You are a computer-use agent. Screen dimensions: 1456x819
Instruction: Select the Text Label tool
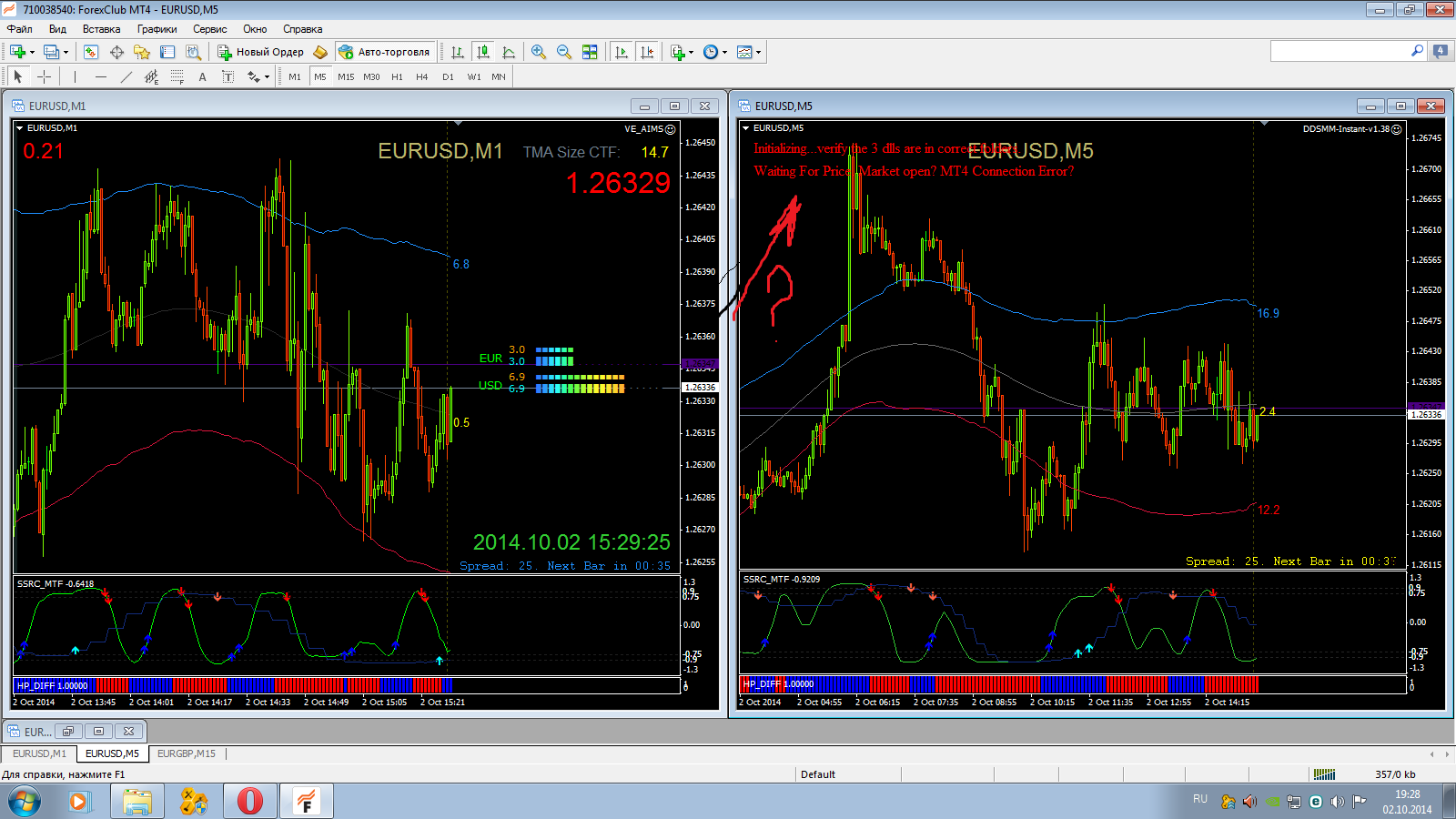[228, 76]
